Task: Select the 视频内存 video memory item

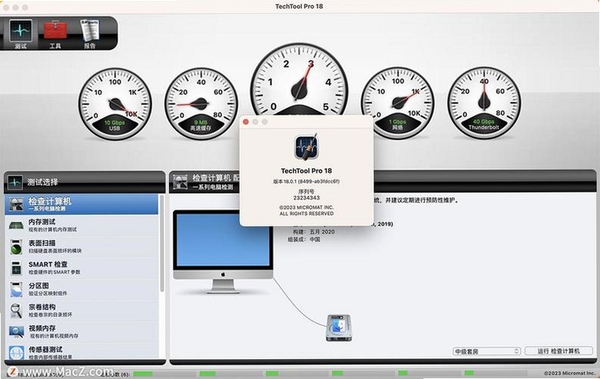Action: coord(82,332)
